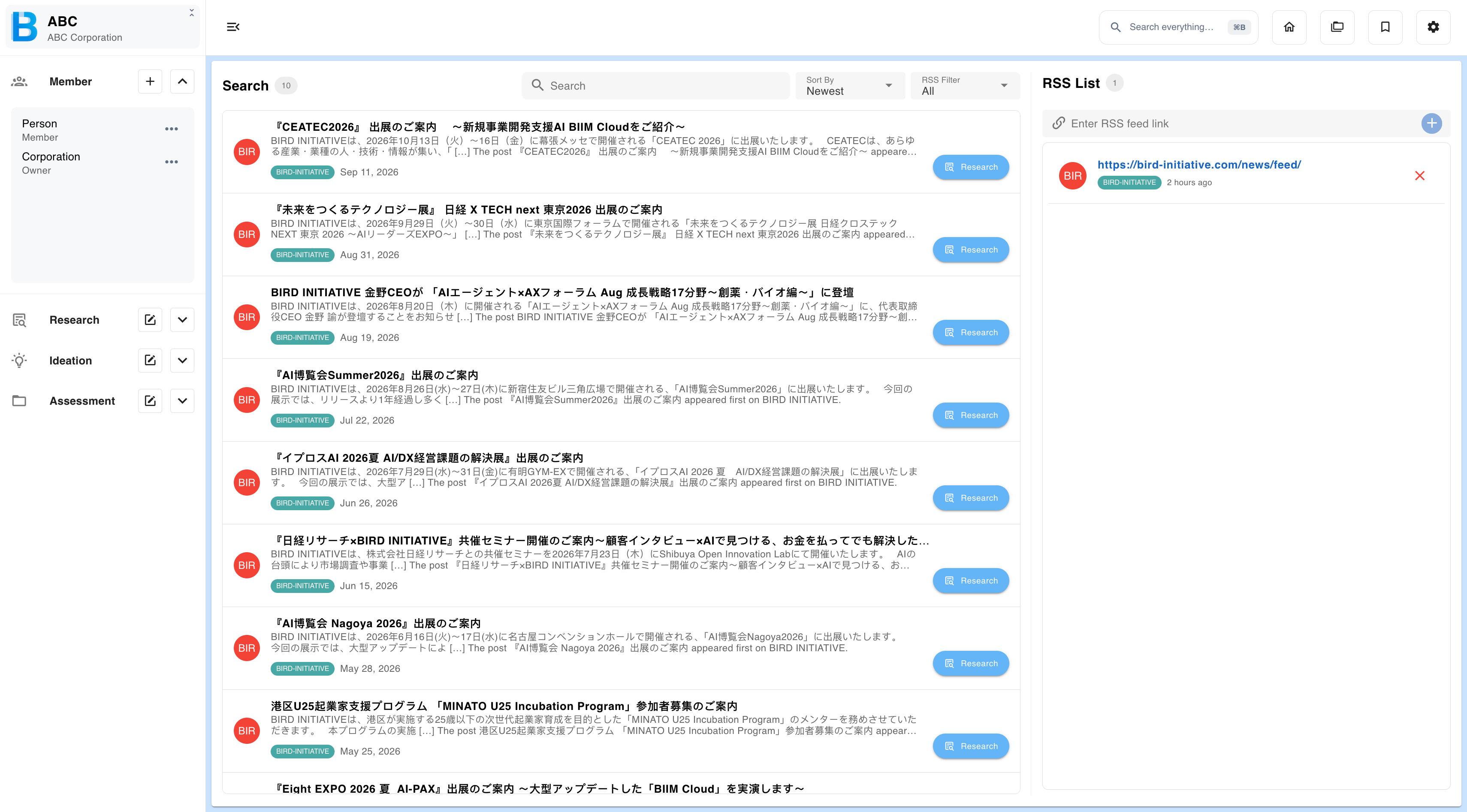
Task: Research the MINATO U25 Incubation article
Action: [970, 746]
